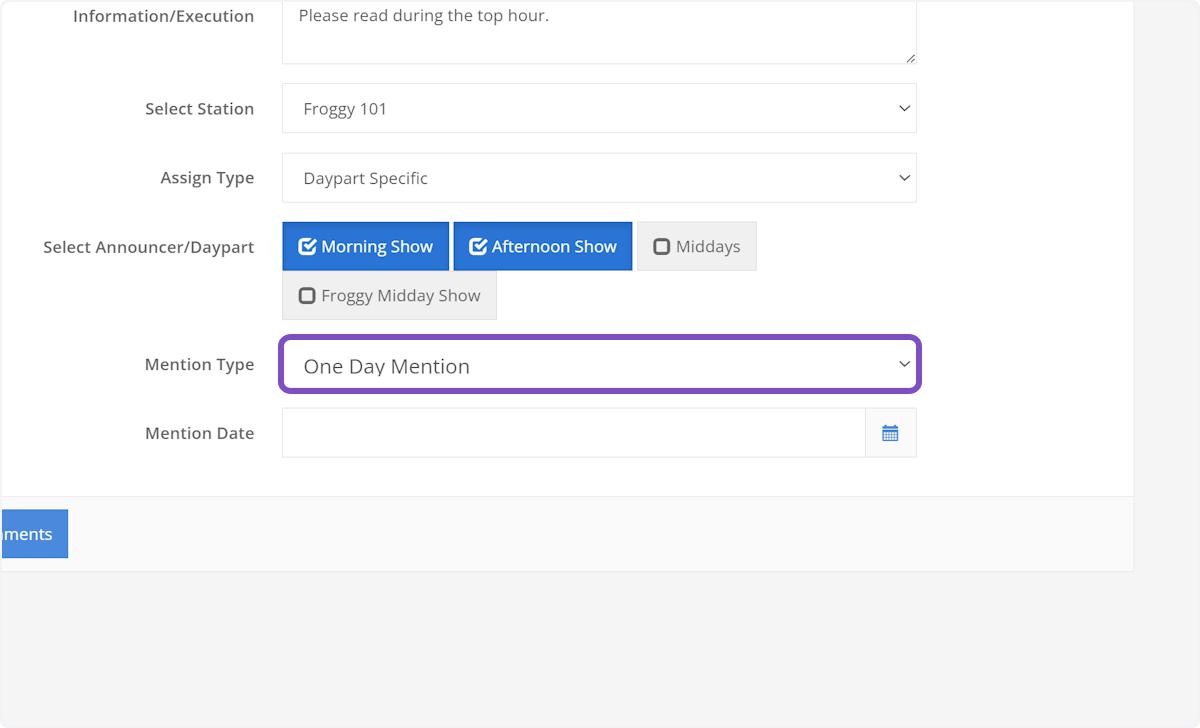The image size is (1200, 728).
Task: Click the partially visible blue button at bottom-left
Action: [34, 534]
